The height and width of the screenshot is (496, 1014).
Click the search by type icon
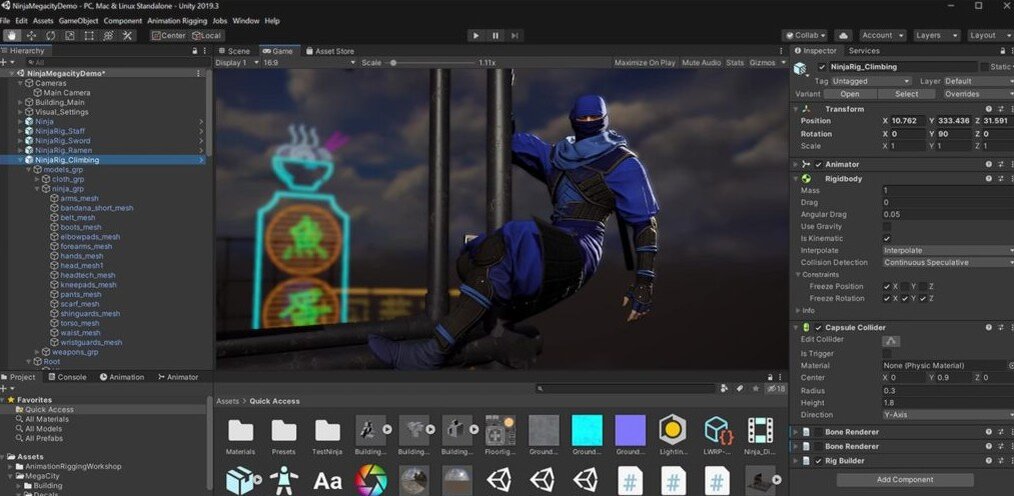point(724,388)
